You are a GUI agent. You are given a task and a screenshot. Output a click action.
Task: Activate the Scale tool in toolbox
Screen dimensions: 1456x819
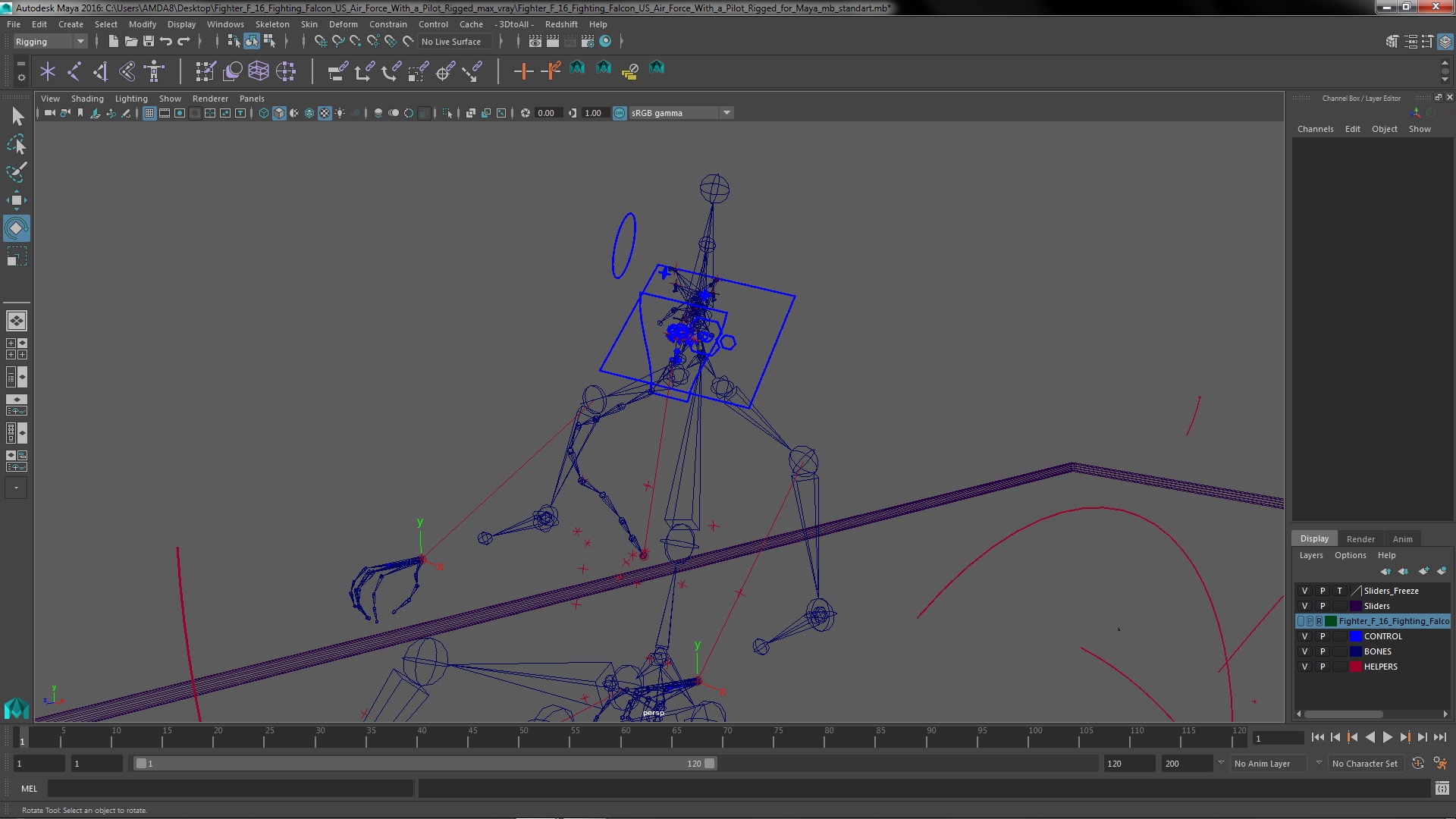click(x=17, y=256)
